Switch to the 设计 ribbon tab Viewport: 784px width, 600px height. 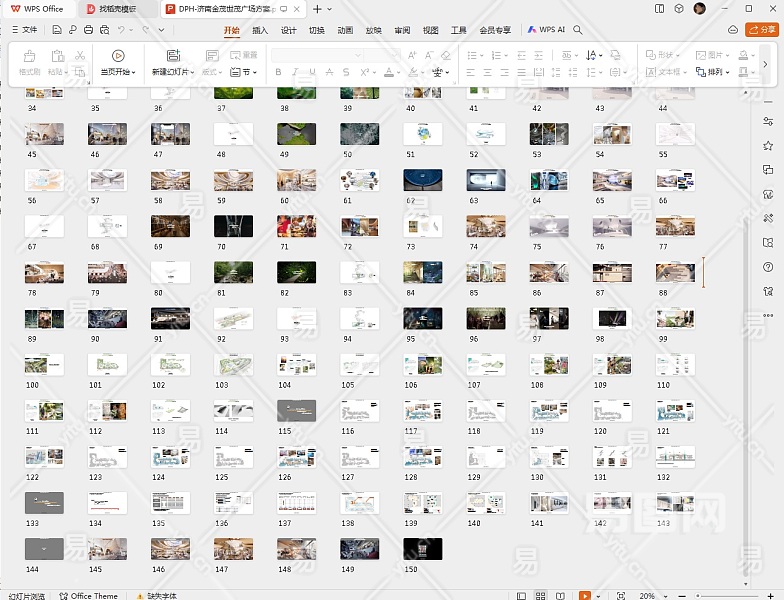click(x=288, y=30)
